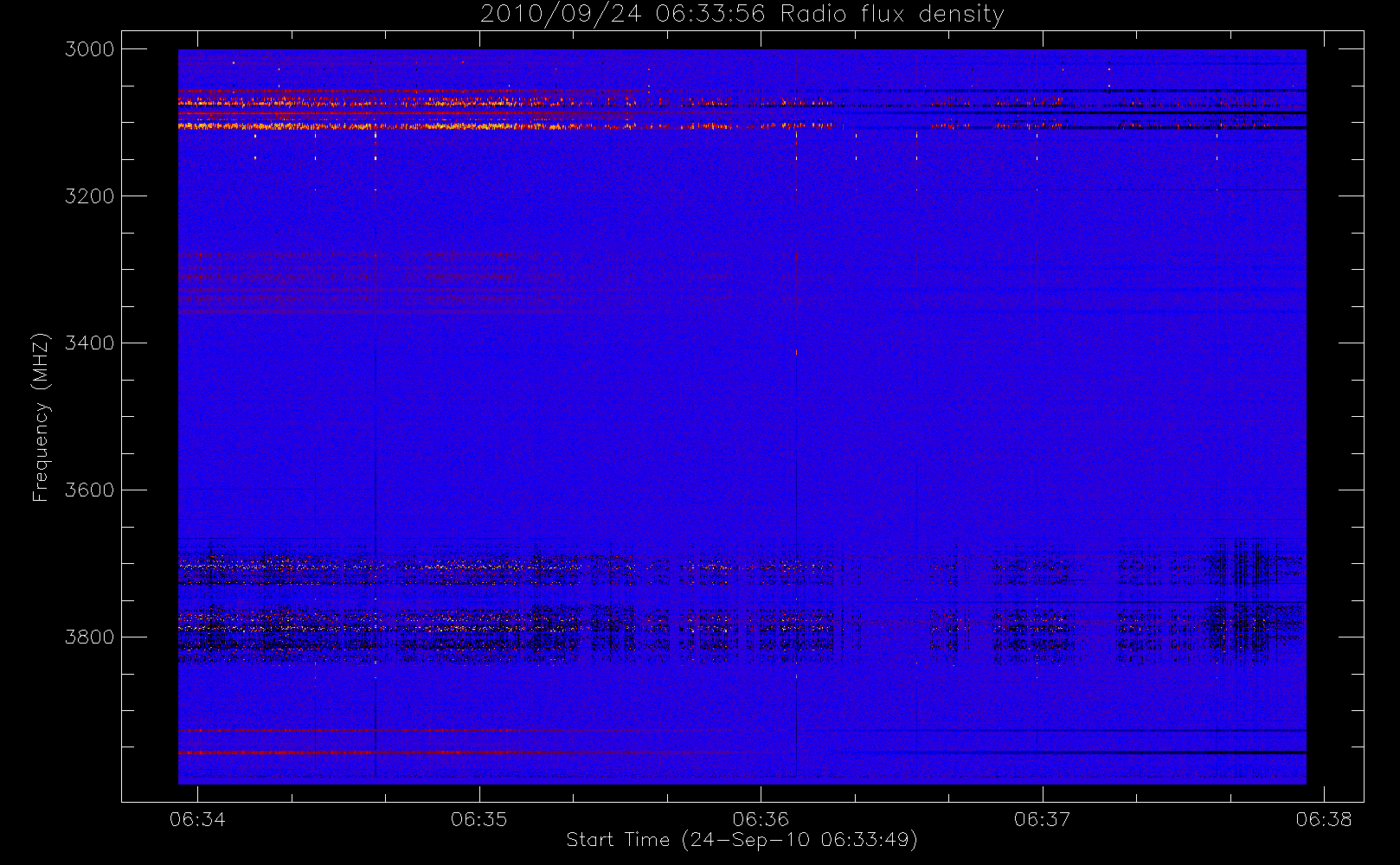The width and height of the screenshot is (1400, 865).
Task: Click the 06:36 time tick label
Action: coord(761,819)
